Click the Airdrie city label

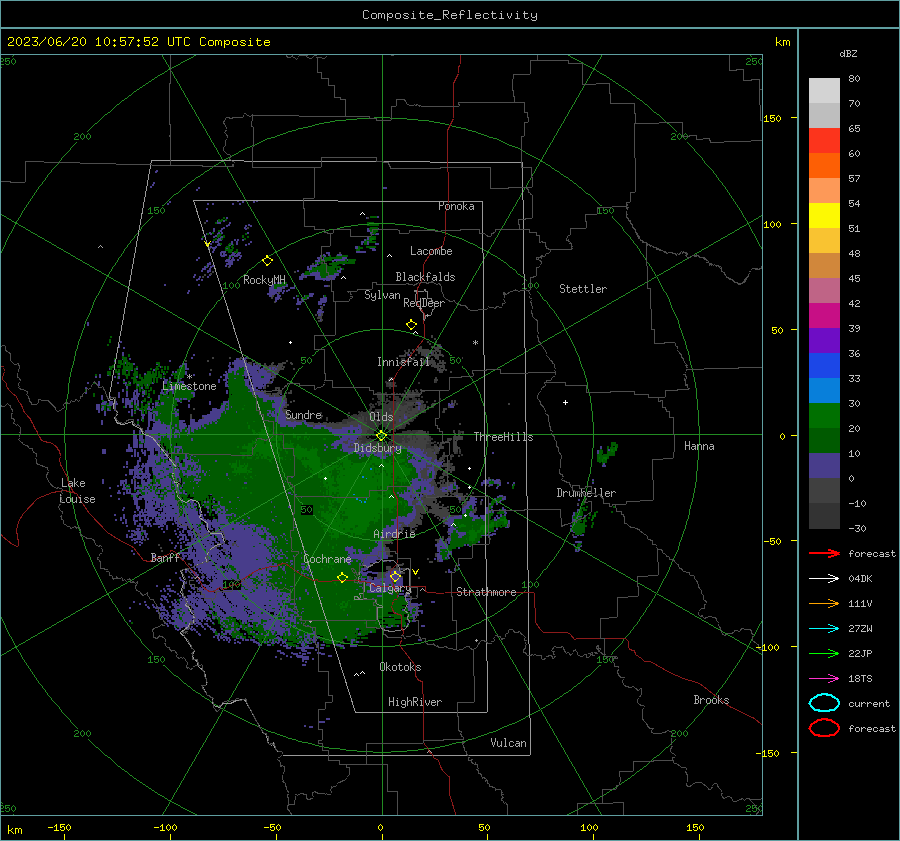394,534
